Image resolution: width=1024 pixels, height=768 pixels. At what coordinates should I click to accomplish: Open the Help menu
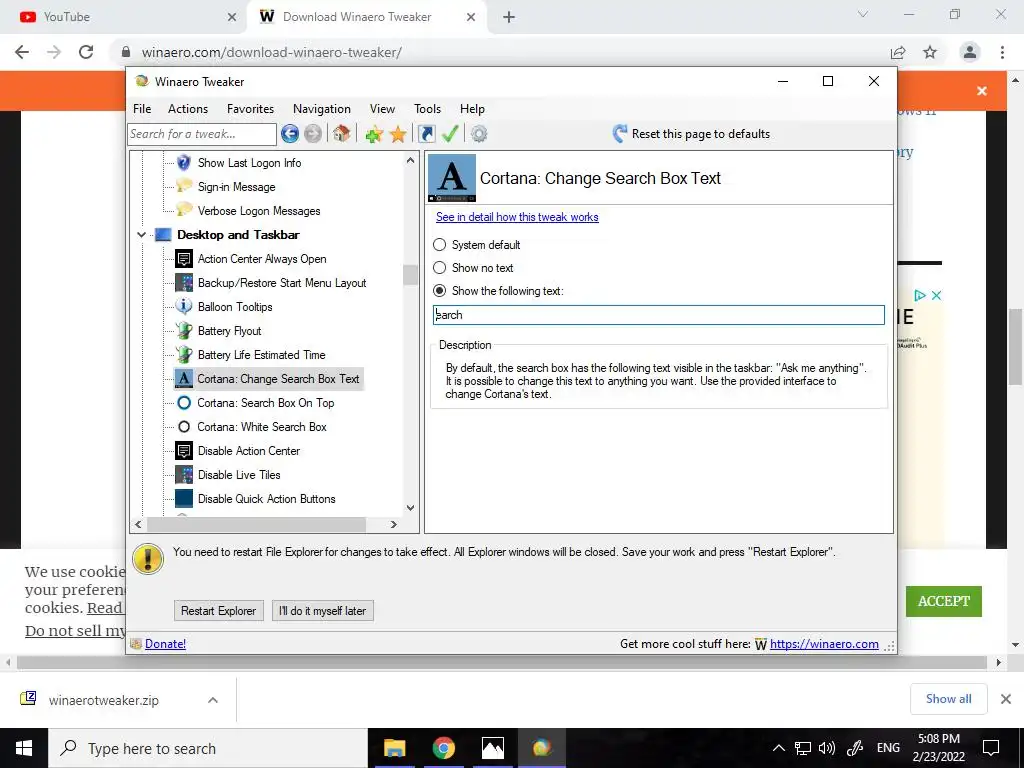click(x=472, y=109)
